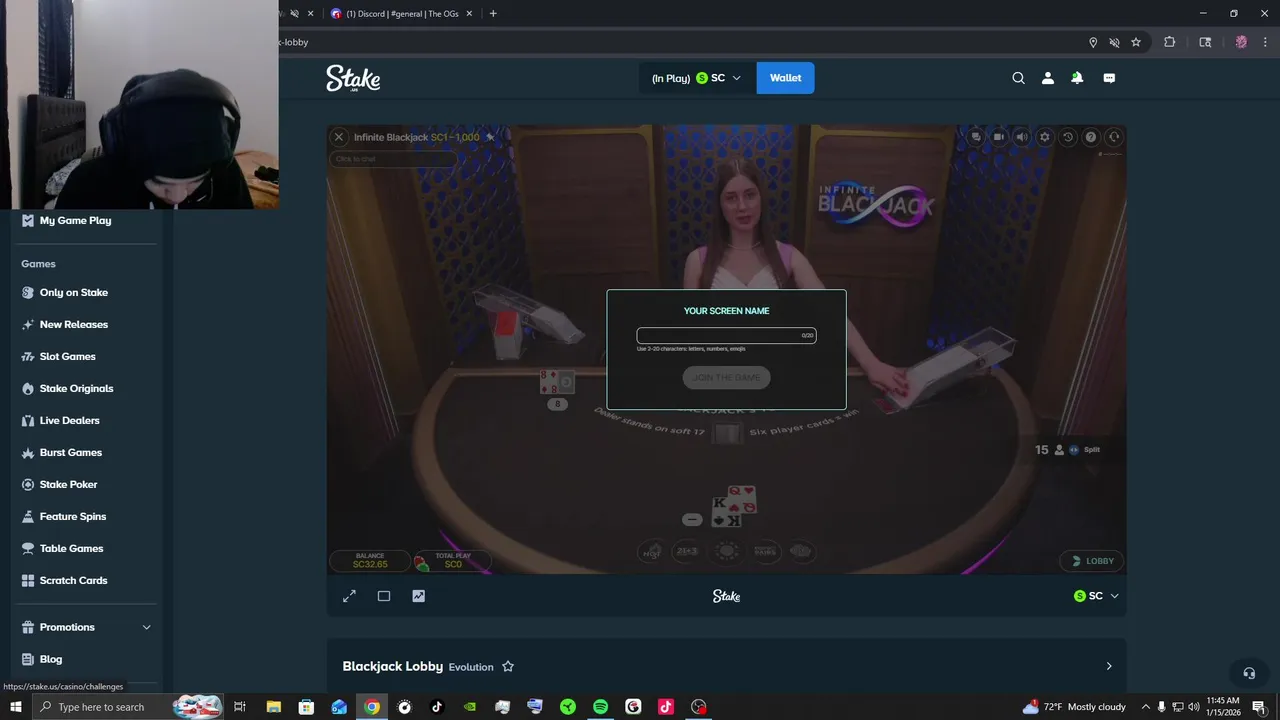Open the in-game chat panel icon
The image size is (1280, 720).
pos(976,137)
